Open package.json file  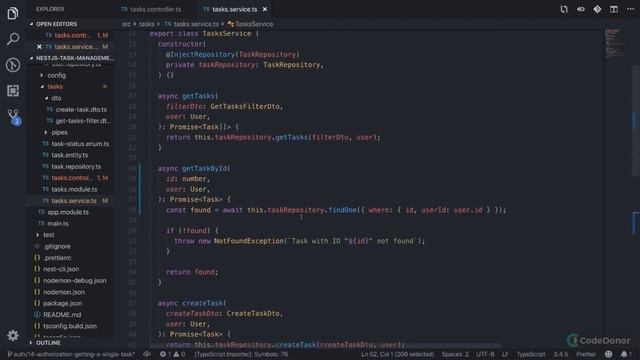tap(62, 303)
